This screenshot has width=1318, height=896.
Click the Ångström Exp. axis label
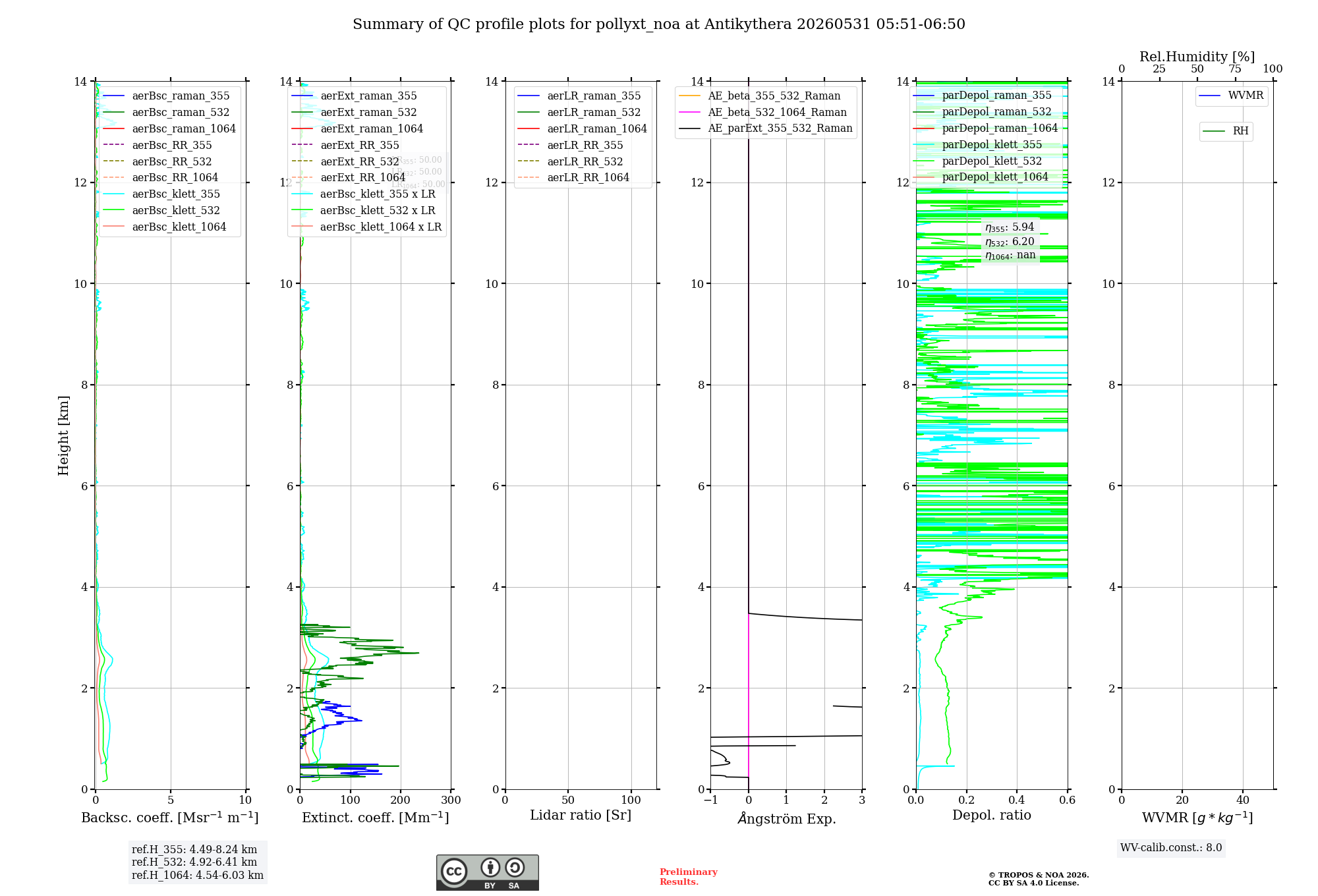787,818
